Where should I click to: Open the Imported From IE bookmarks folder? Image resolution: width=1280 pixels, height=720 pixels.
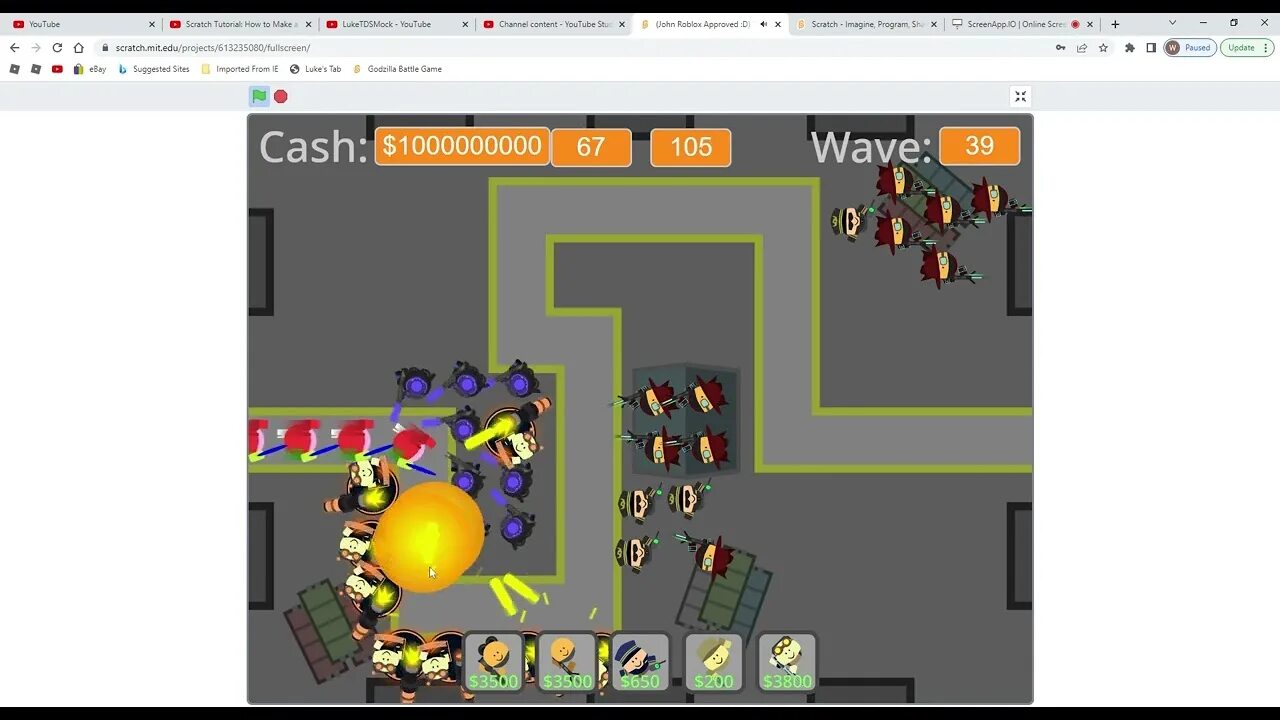(240, 69)
